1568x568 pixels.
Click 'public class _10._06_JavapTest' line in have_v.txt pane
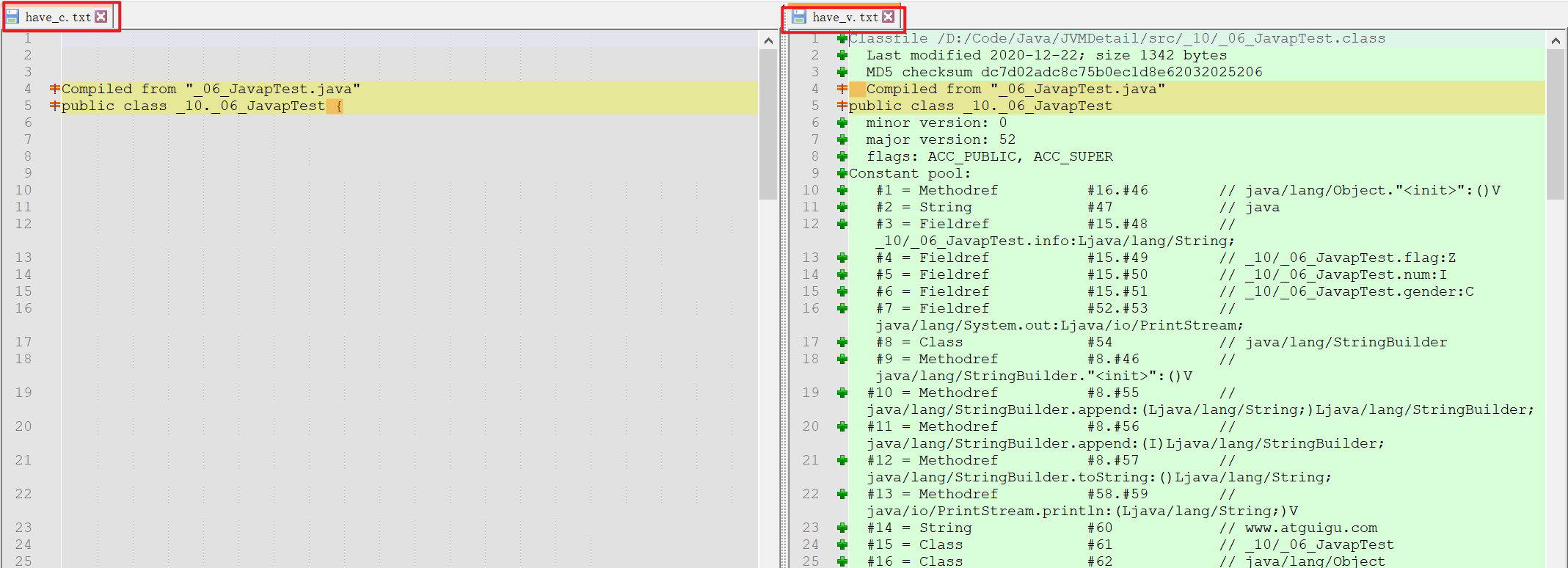pyautogui.click(x=980, y=106)
